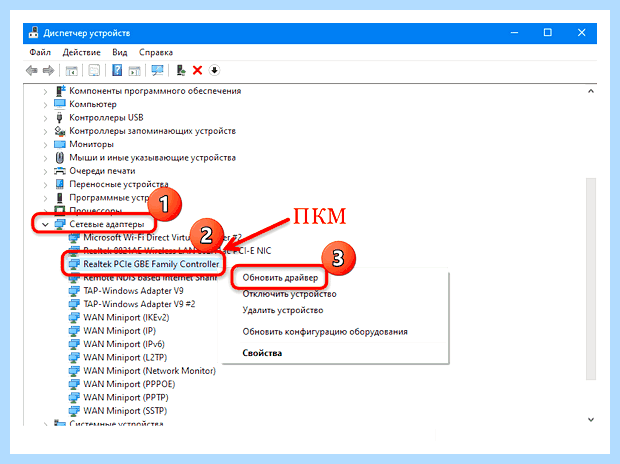Screen dimensions: 620x464
Task: Open the Help question-mark toolbar icon
Action: [117, 70]
